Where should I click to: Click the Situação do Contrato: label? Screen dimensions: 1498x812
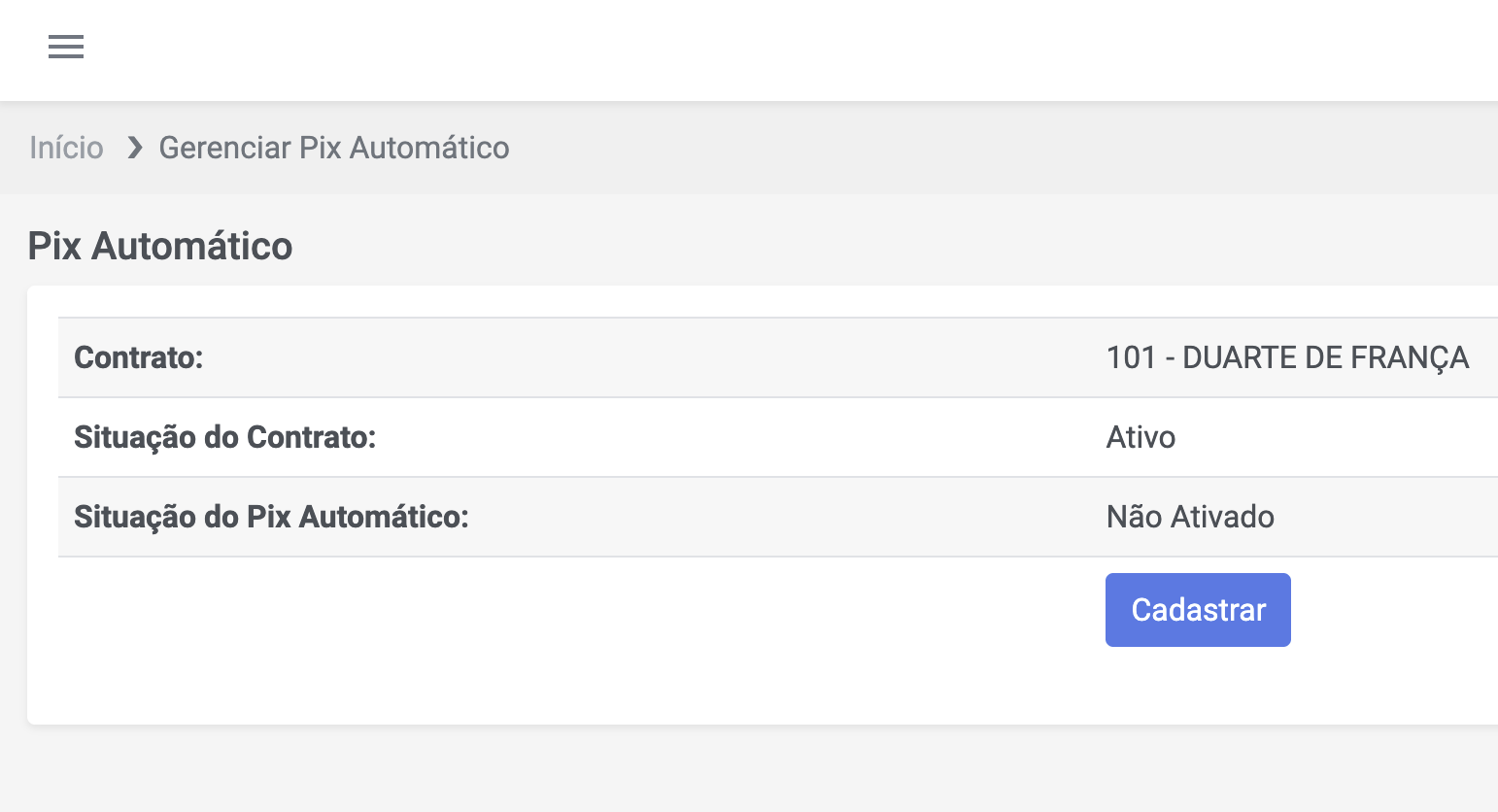point(224,437)
